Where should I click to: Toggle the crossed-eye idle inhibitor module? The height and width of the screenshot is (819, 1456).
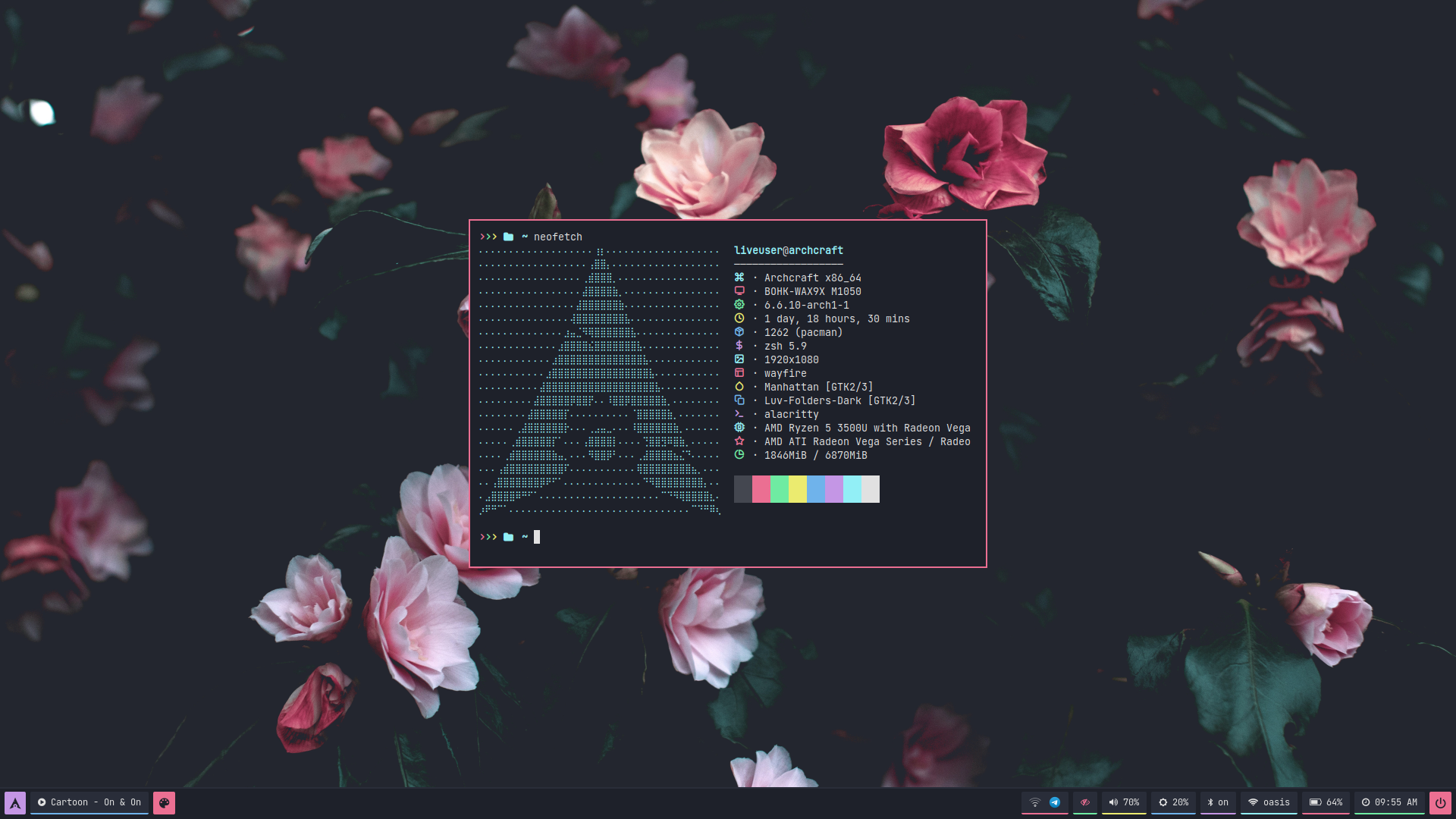tap(1084, 802)
